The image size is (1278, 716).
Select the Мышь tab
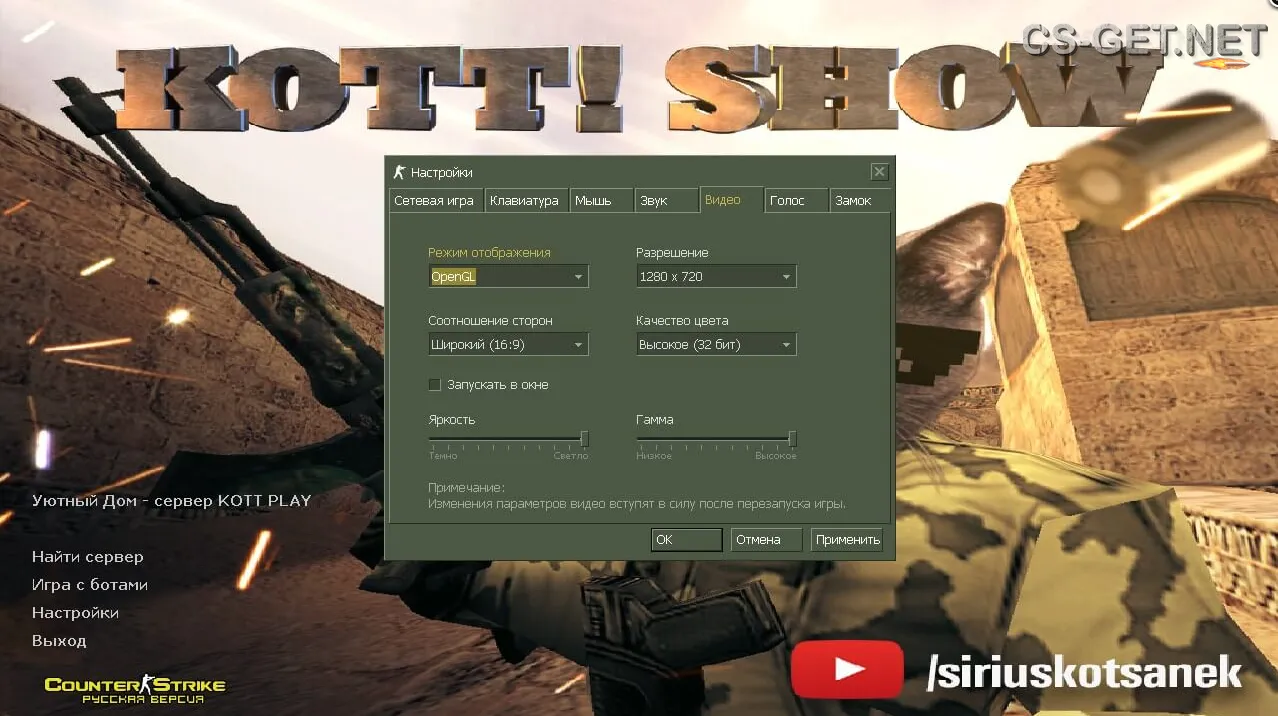pyautogui.click(x=601, y=200)
